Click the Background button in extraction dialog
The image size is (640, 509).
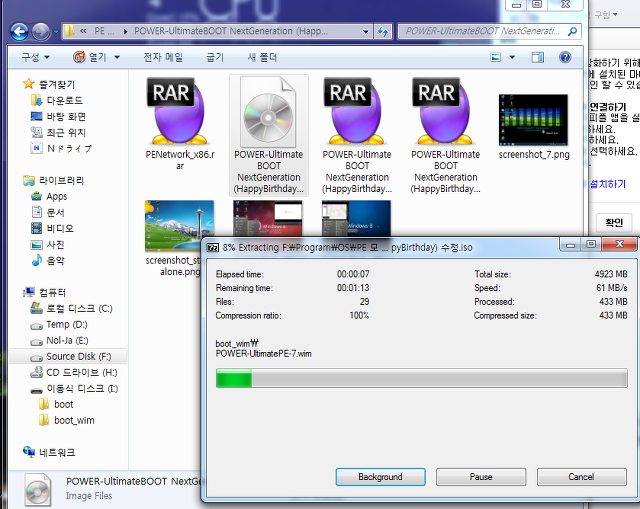380,477
